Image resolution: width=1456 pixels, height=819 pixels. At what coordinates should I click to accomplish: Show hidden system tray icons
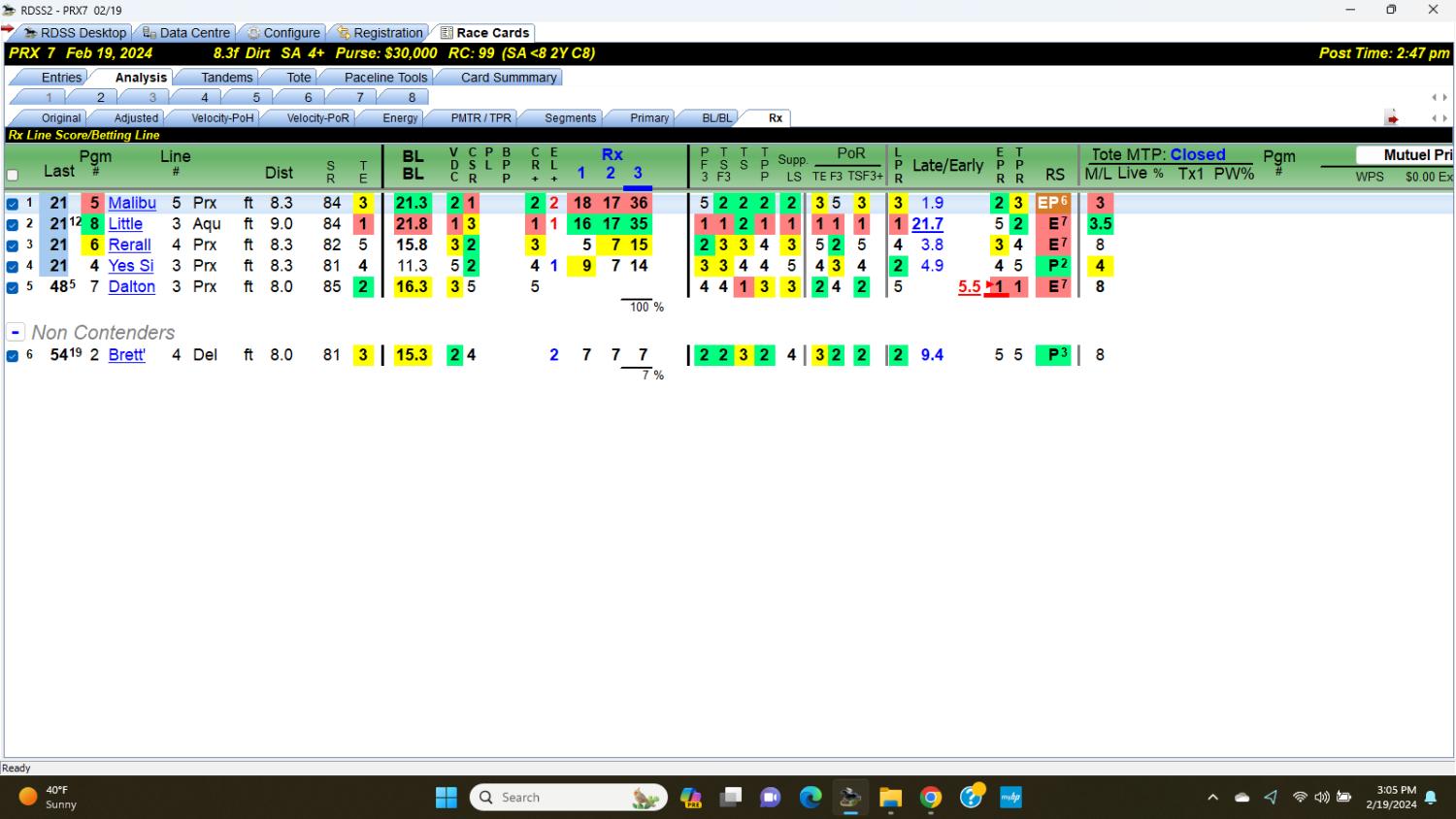click(1212, 798)
